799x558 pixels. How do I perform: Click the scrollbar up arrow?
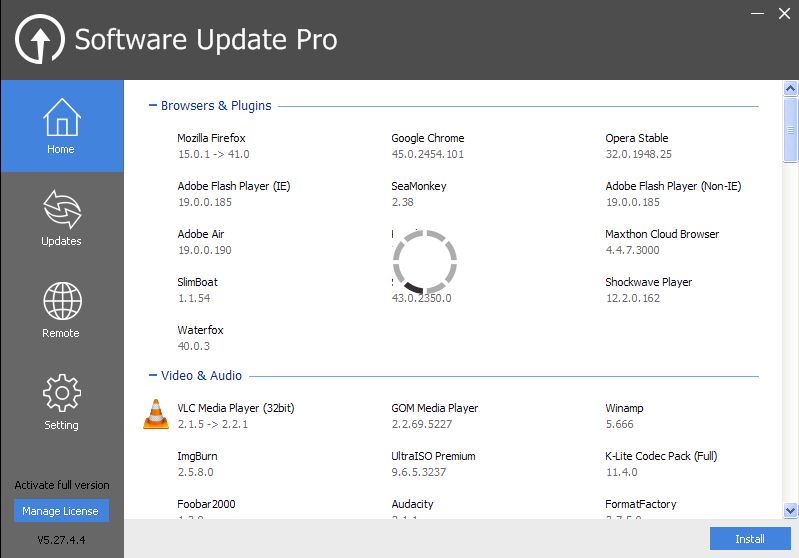click(790, 89)
